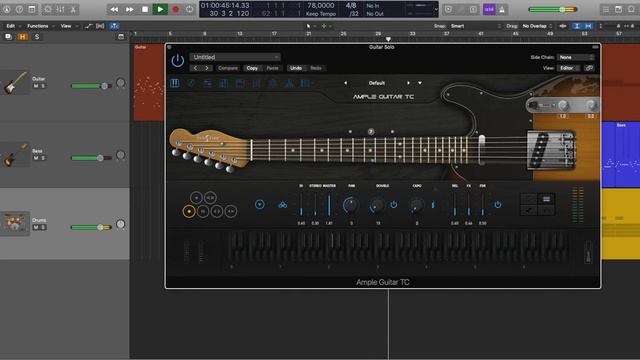The height and width of the screenshot is (360, 640).
Task: Toggle the global S solo button
Action: click(37, 37)
